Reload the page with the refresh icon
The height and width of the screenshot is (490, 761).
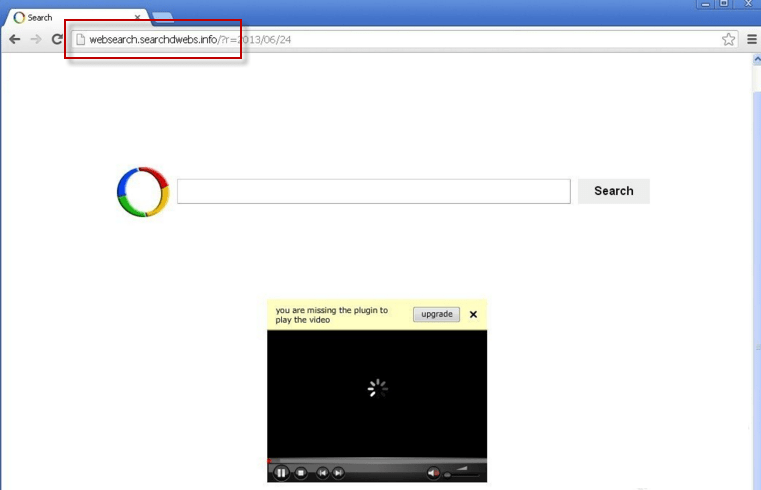coord(57,39)
